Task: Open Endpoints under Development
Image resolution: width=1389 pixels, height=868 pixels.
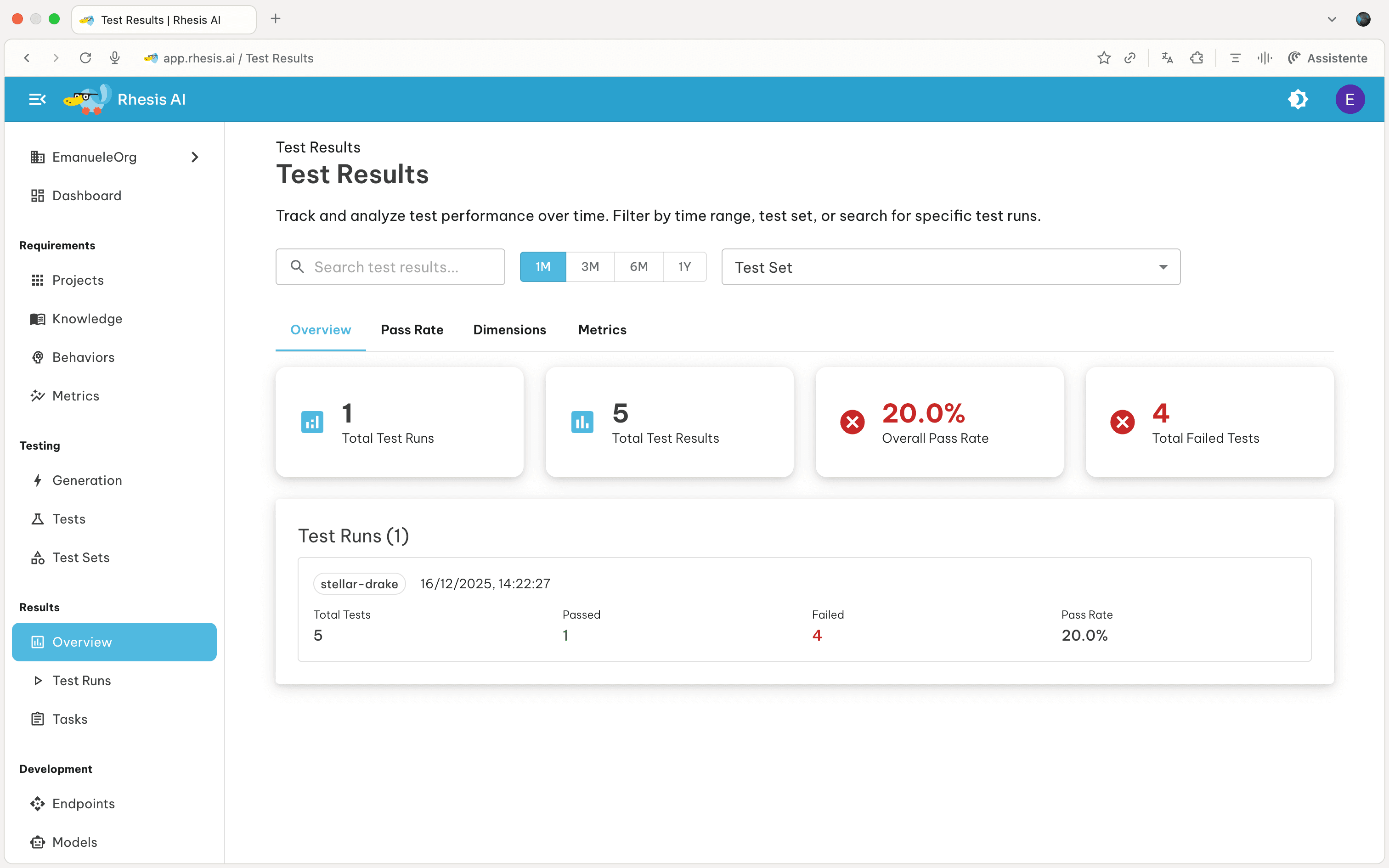Action: [x=83, y=804]
